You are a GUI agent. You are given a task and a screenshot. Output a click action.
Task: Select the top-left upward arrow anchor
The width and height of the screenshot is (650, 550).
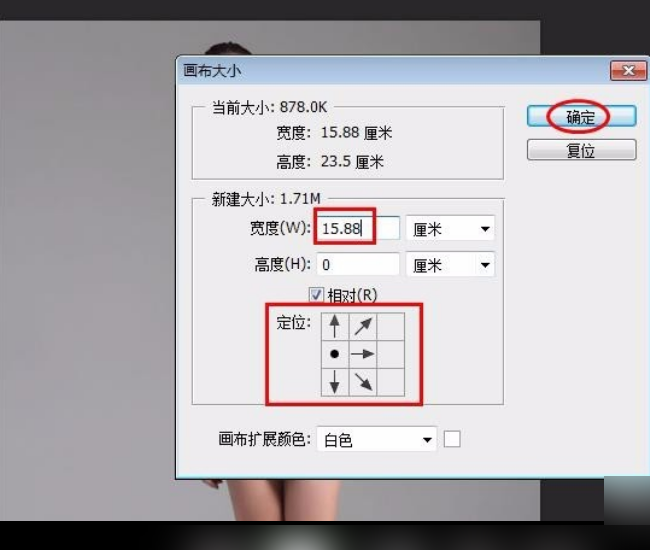click(335, 326)
